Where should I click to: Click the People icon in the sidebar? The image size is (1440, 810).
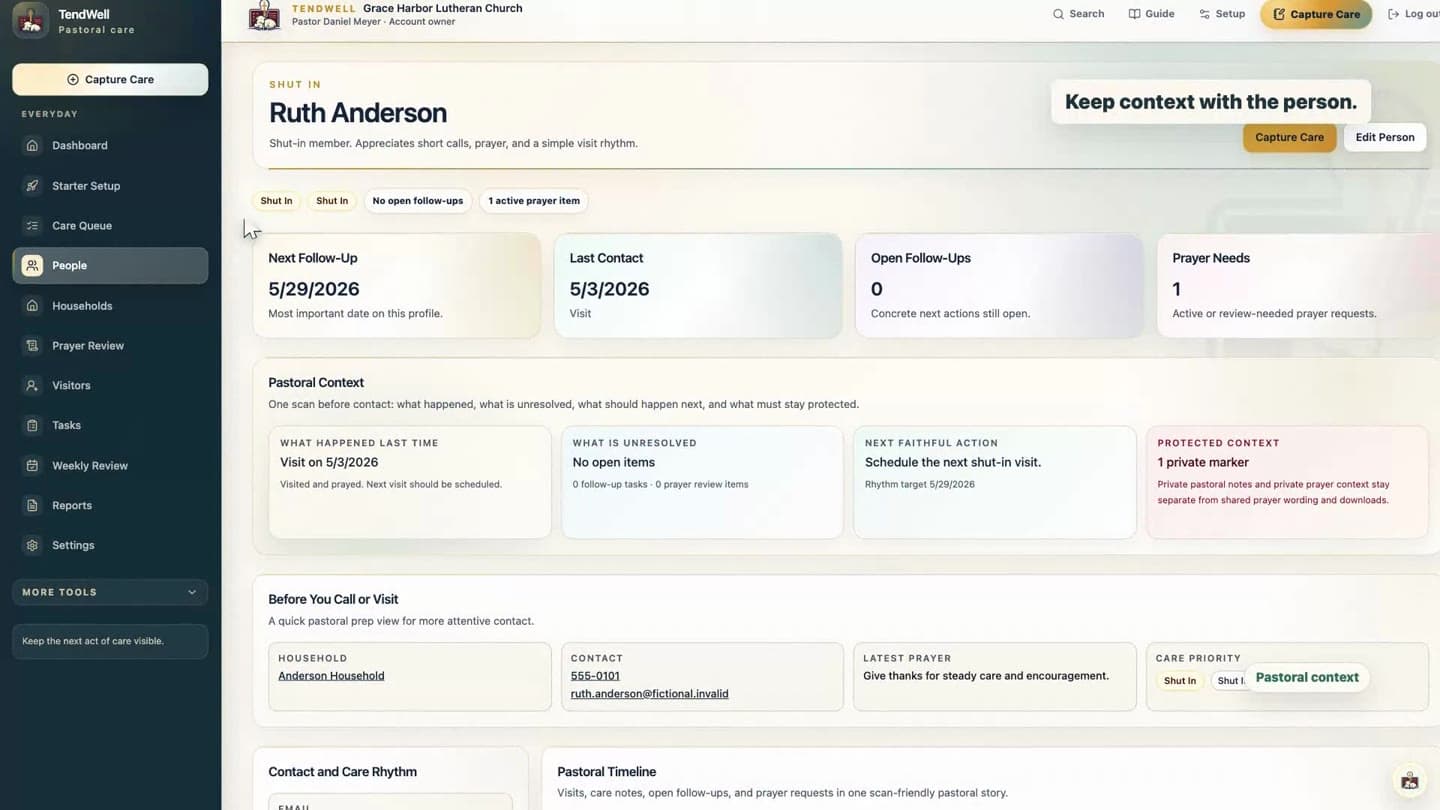point(32,266)
